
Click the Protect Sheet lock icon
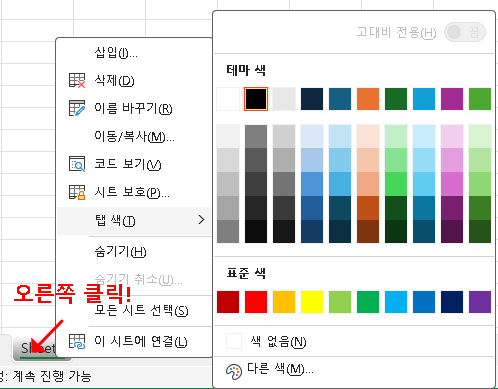[77, 192]
